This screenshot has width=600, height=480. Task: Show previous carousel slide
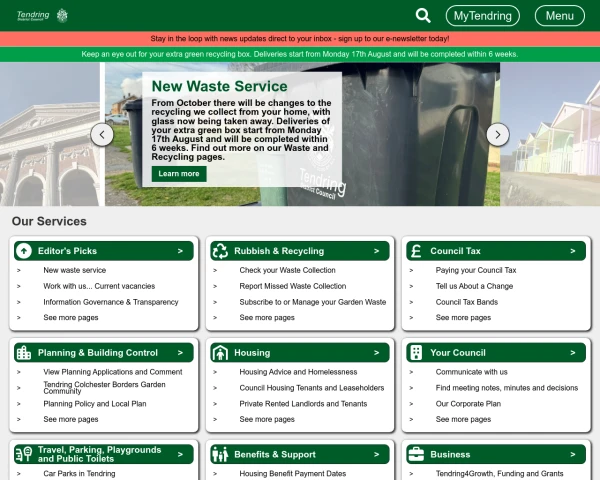[102, 135]
